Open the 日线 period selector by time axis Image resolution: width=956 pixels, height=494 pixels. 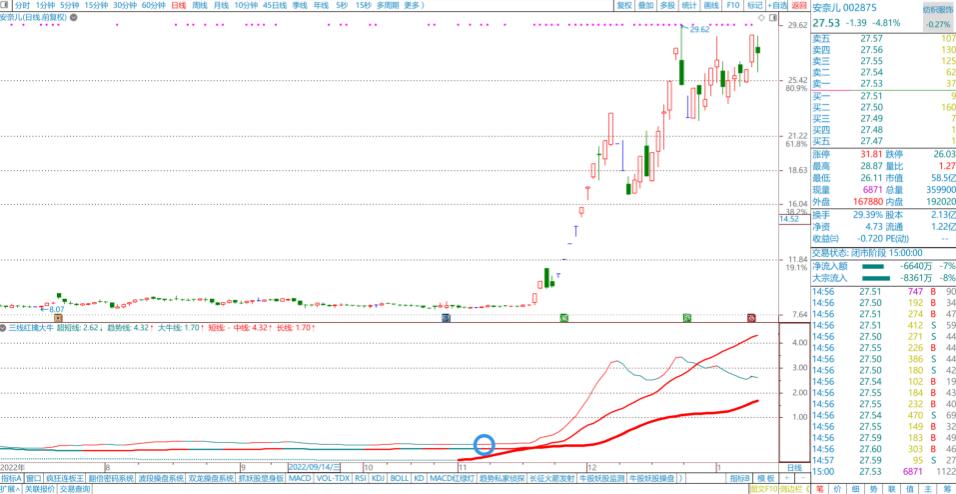(x=794, y=467)
